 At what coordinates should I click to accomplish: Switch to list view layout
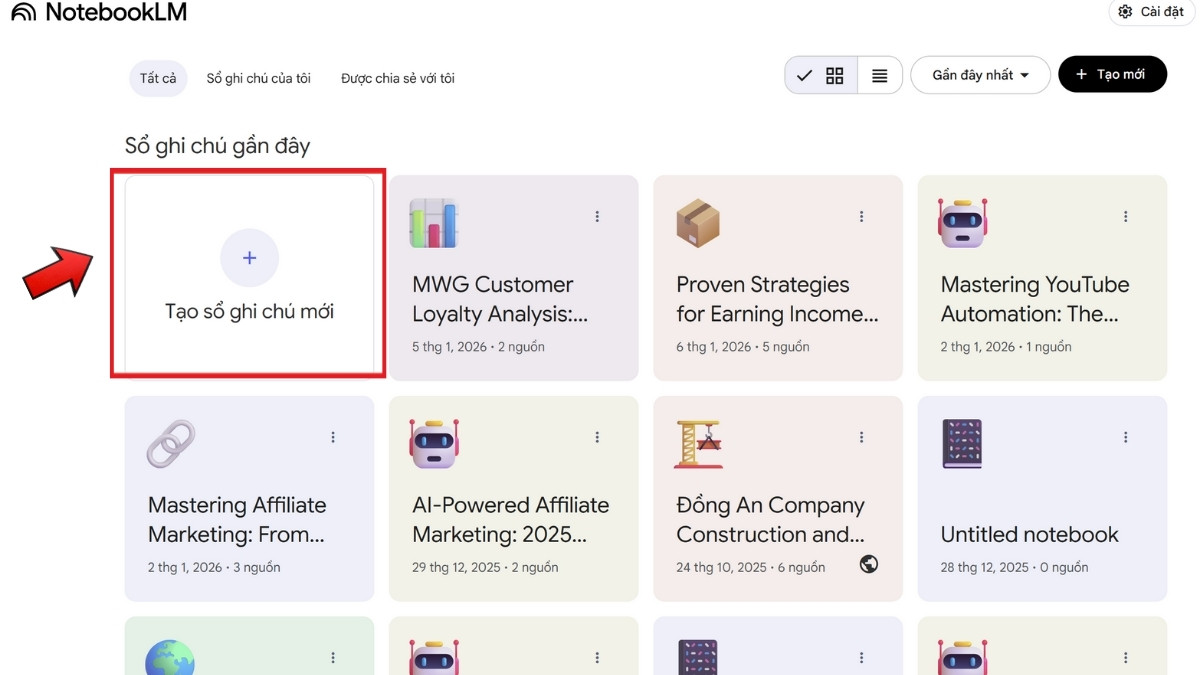tap(880, 76)
